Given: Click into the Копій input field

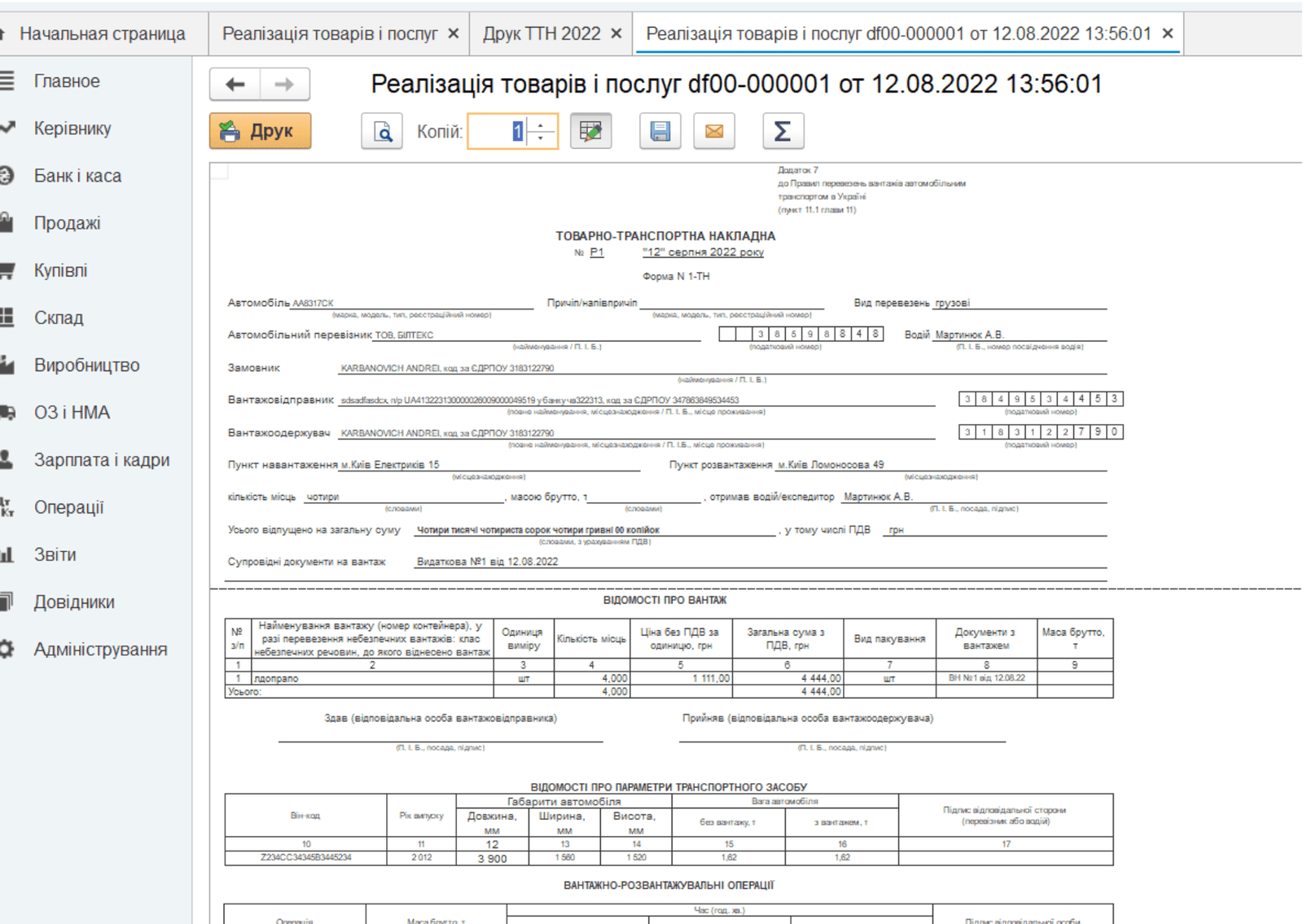Looking at the screenshot, I should 497,132.
